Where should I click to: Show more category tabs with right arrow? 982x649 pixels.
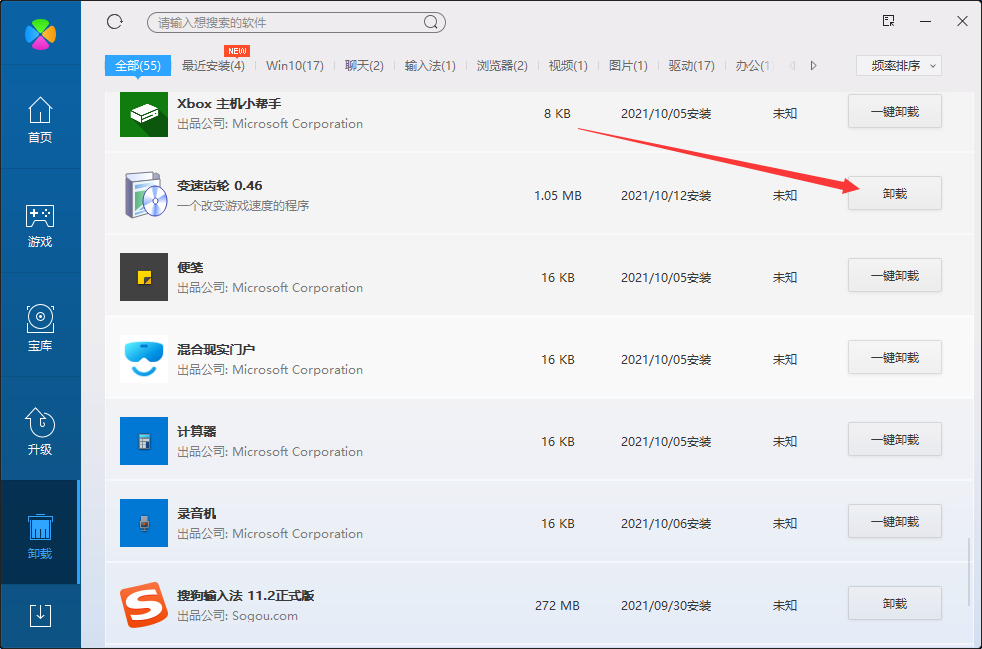814,65
